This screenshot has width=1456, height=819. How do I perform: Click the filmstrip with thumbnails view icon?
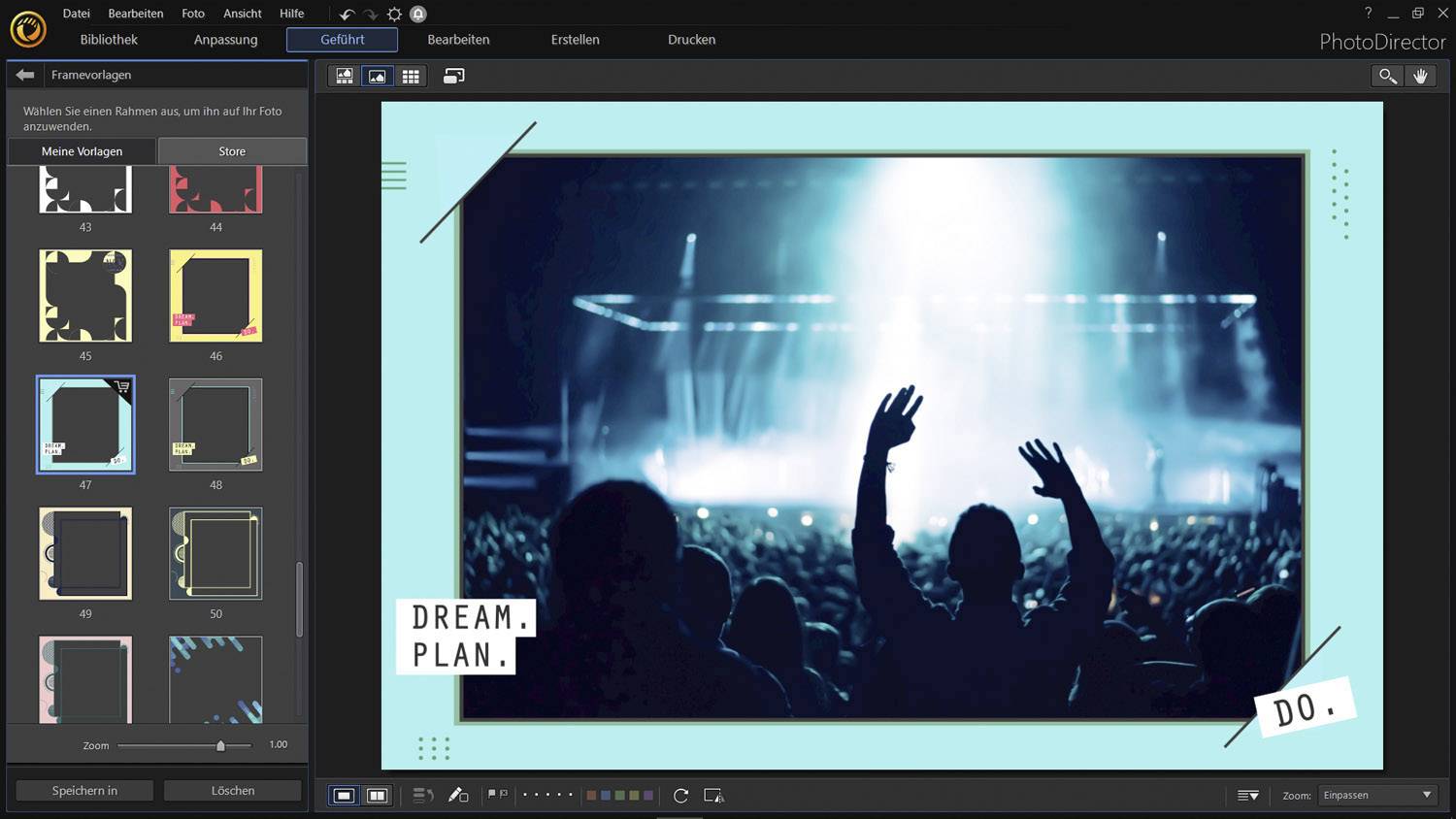(344, 76)
